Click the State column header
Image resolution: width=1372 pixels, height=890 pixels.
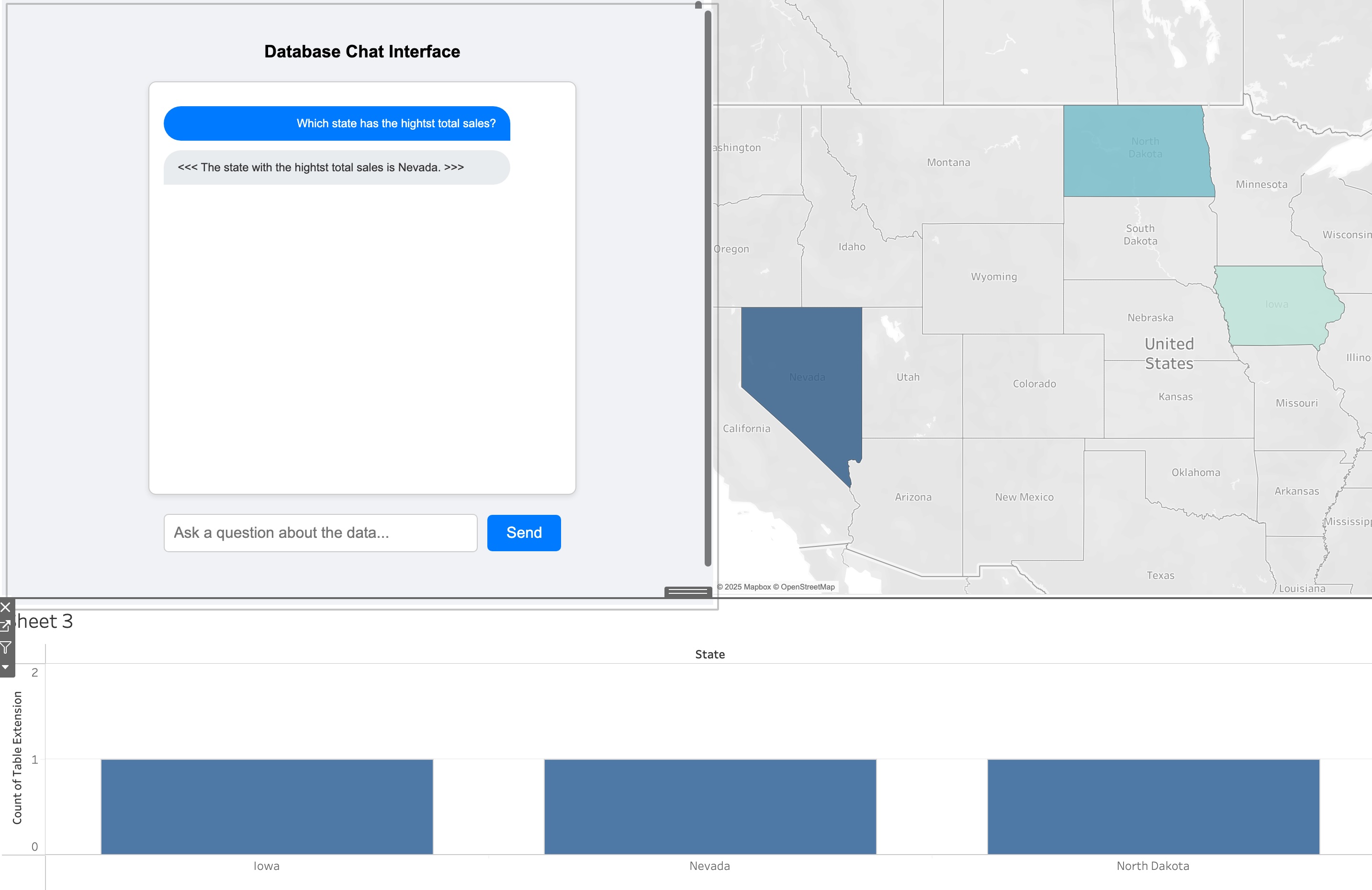[x=709, y=655]
